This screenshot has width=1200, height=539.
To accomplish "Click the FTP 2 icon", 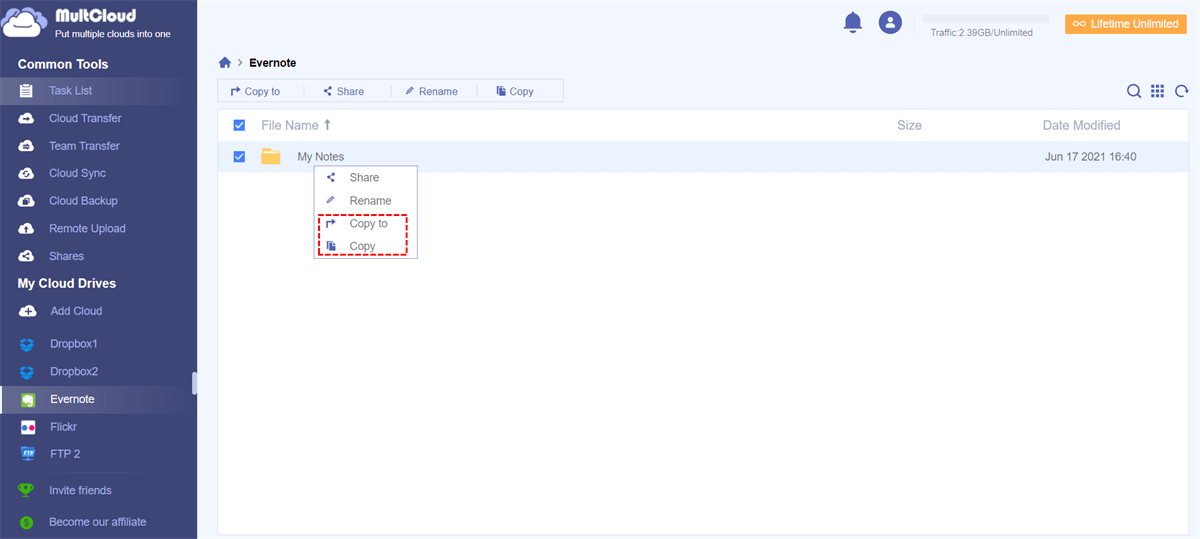I will pos(28,454).
